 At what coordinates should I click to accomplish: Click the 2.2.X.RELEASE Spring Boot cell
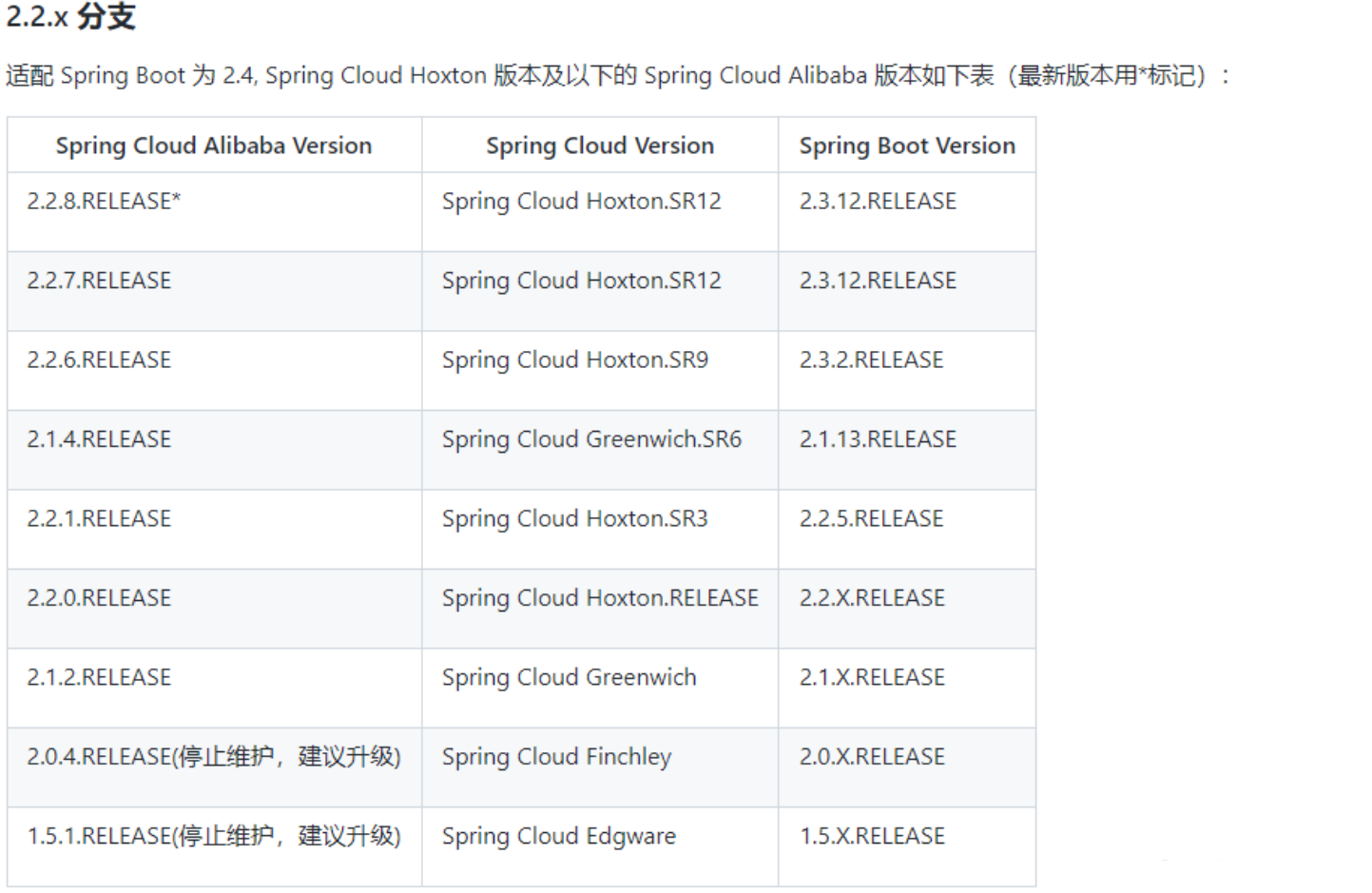[x=872, y=598]
